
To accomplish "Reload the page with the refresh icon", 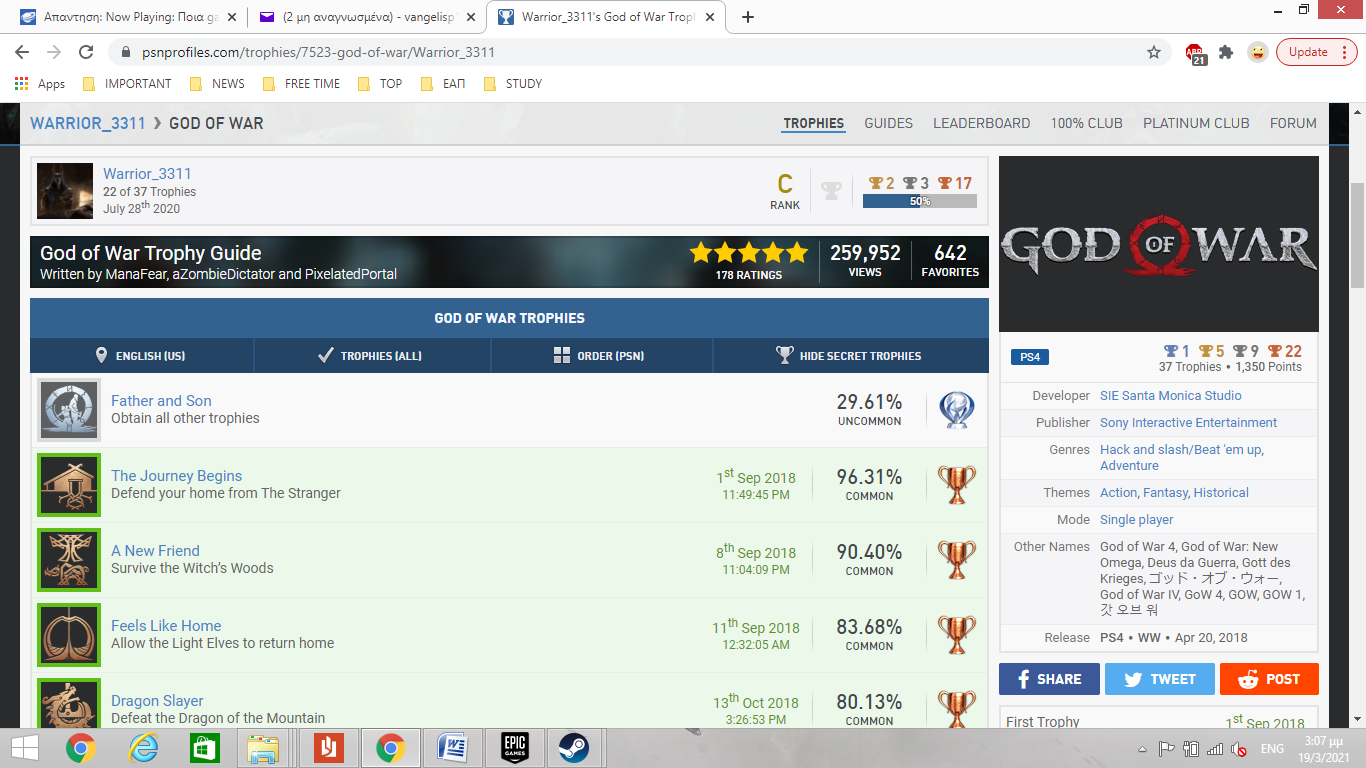I will 86,52.
